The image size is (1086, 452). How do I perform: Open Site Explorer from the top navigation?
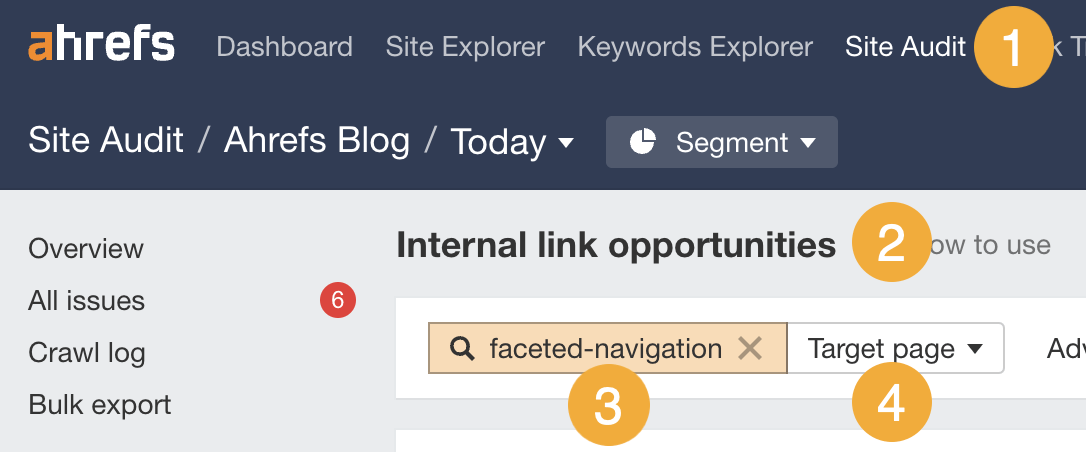pos(465,47)
